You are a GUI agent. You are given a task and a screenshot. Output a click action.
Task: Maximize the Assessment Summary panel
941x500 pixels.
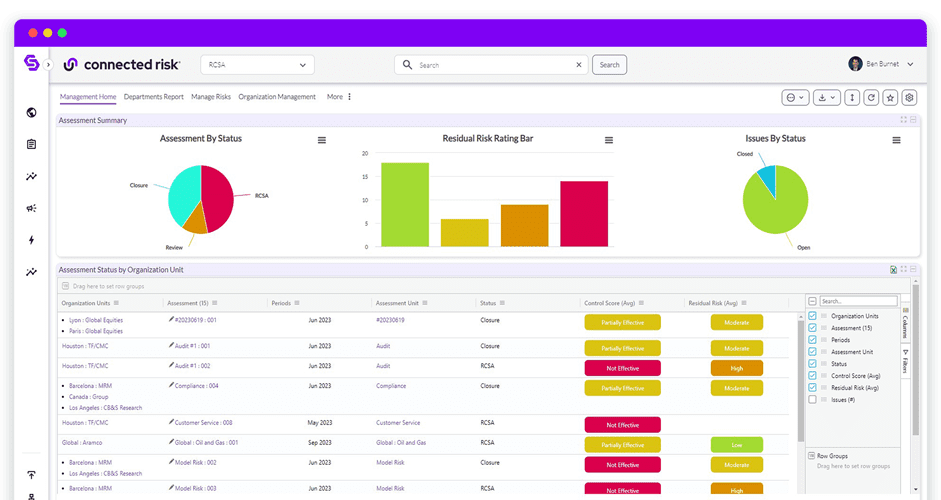click(903, 120)
